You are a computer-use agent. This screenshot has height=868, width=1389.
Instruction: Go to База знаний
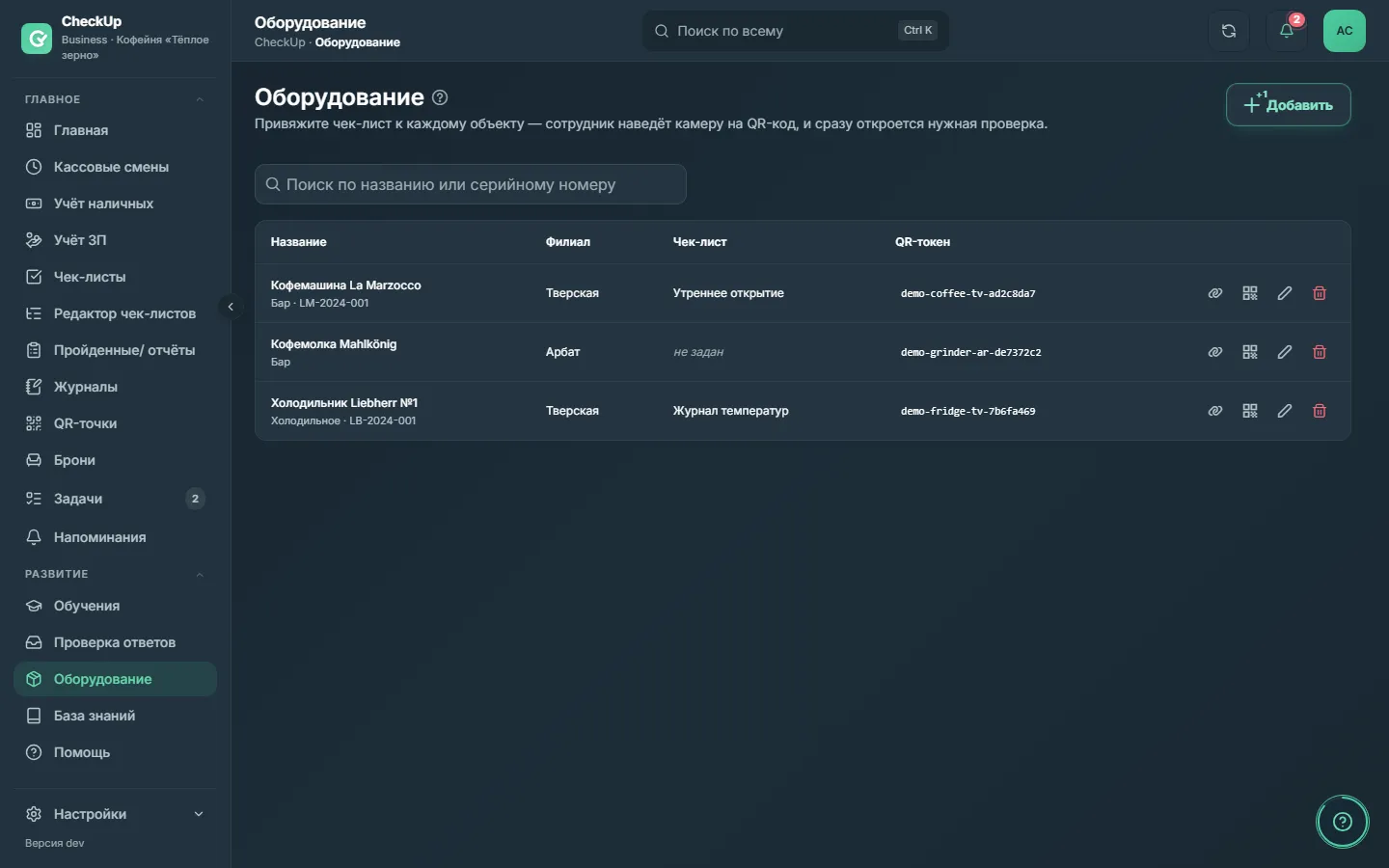[116, 716]
